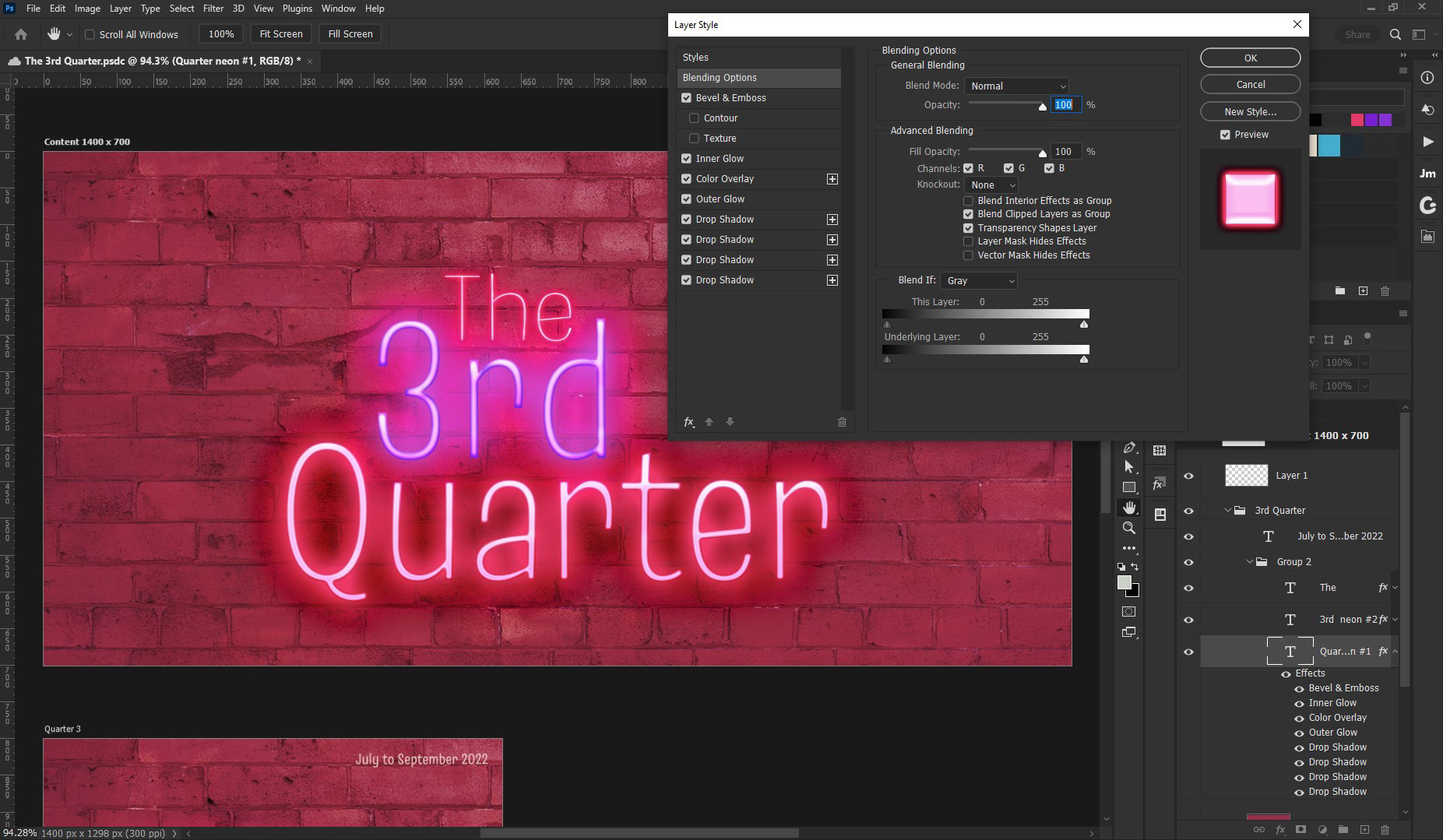Expand effects of The layer
1443x840 pixels.
pos(1395,588)
